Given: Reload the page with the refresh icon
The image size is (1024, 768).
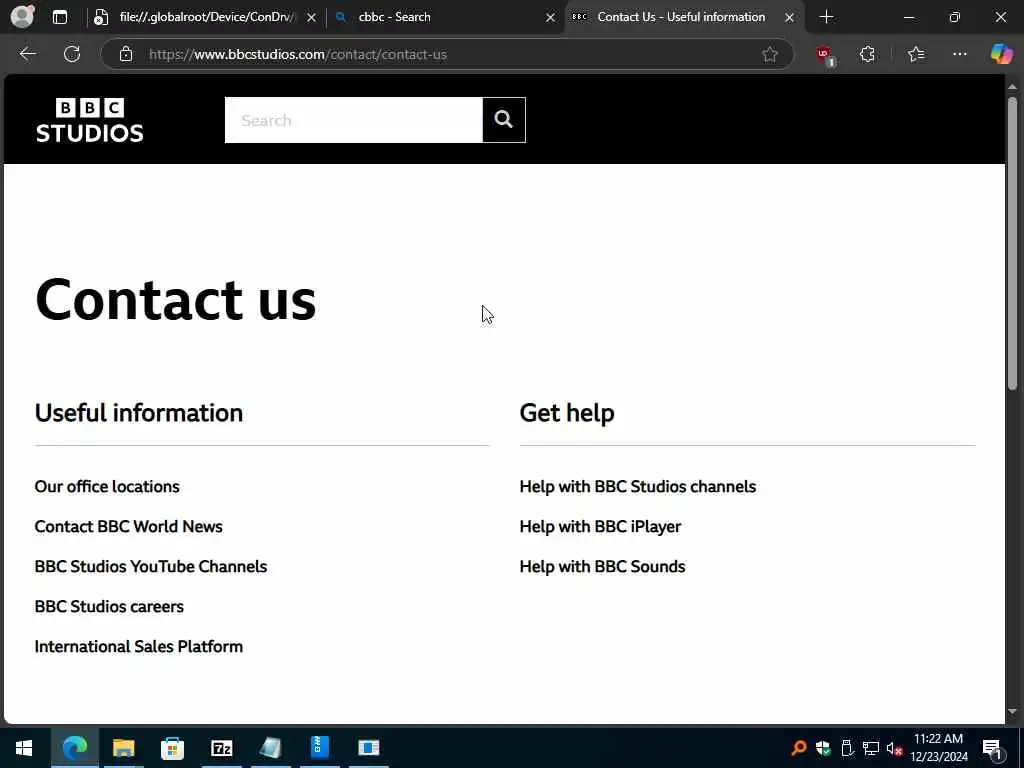Looking at the screenshot, I should point(72,54).
